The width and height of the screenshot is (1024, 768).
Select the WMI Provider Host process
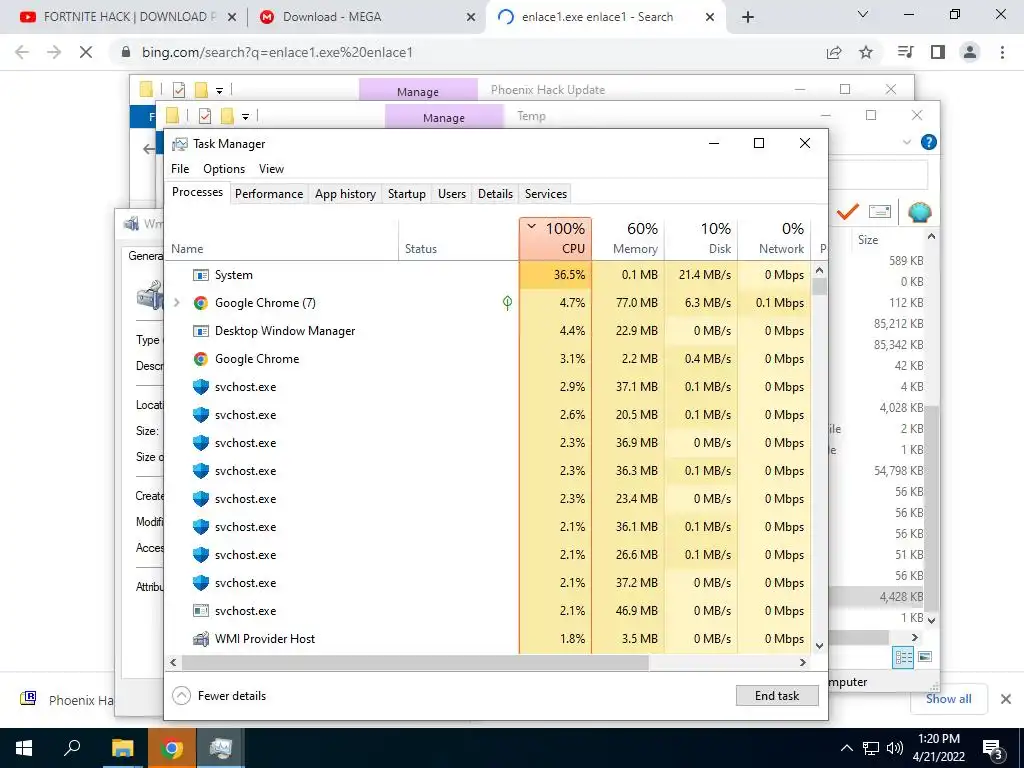tap(487, 639)
